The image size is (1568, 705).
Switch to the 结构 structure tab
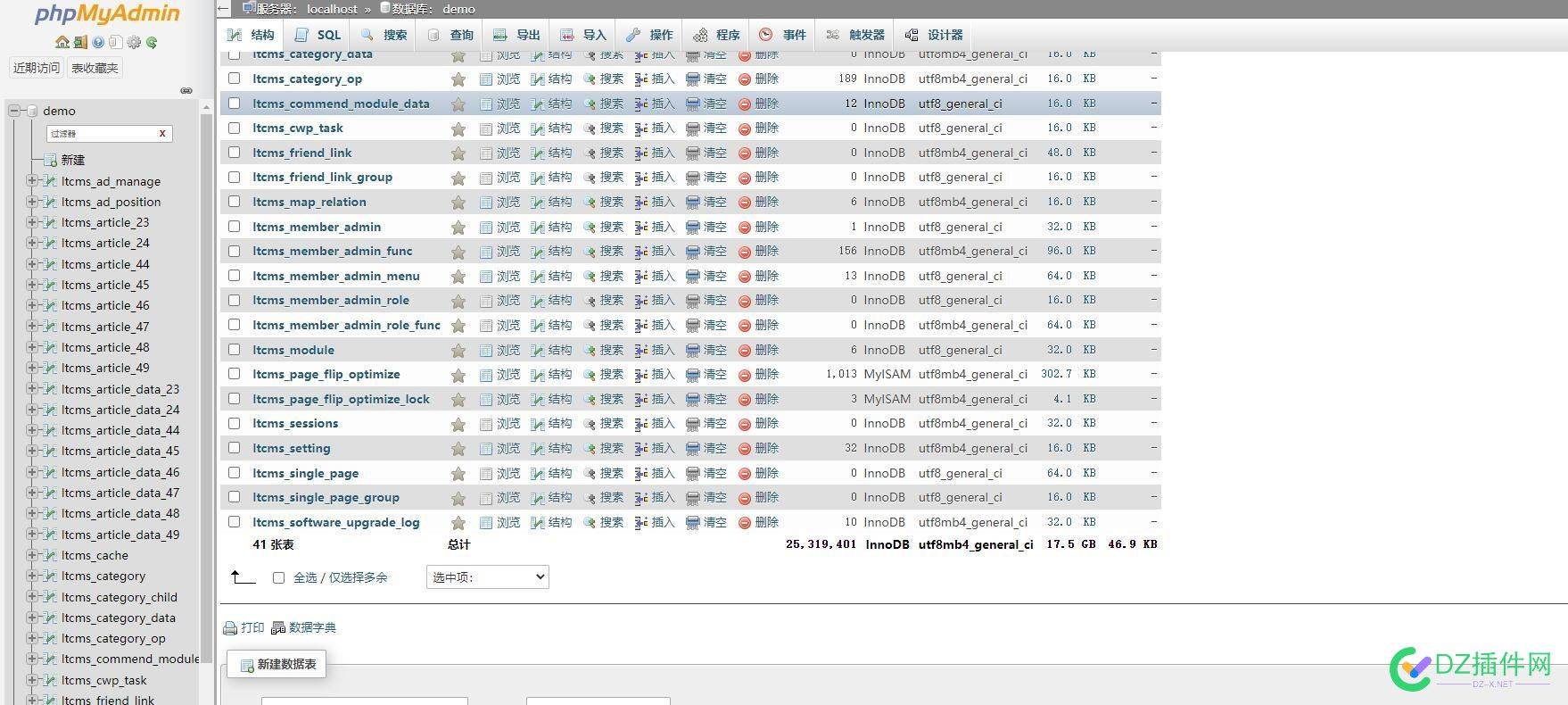[x=252, y=35]
